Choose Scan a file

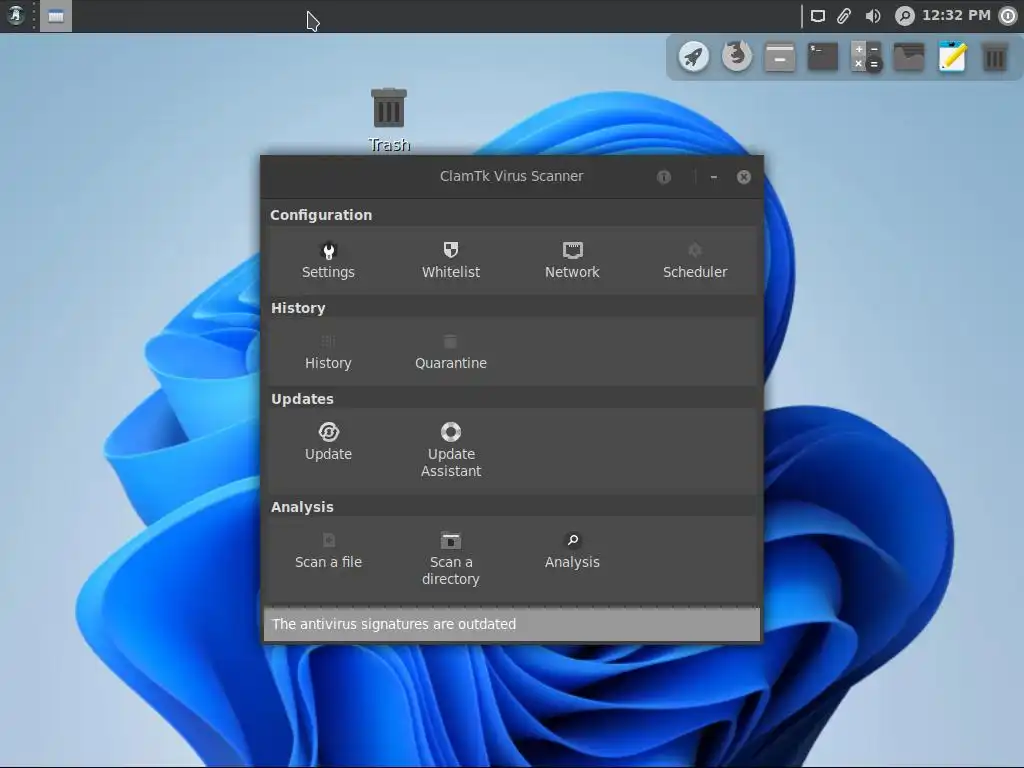point(328,551)
